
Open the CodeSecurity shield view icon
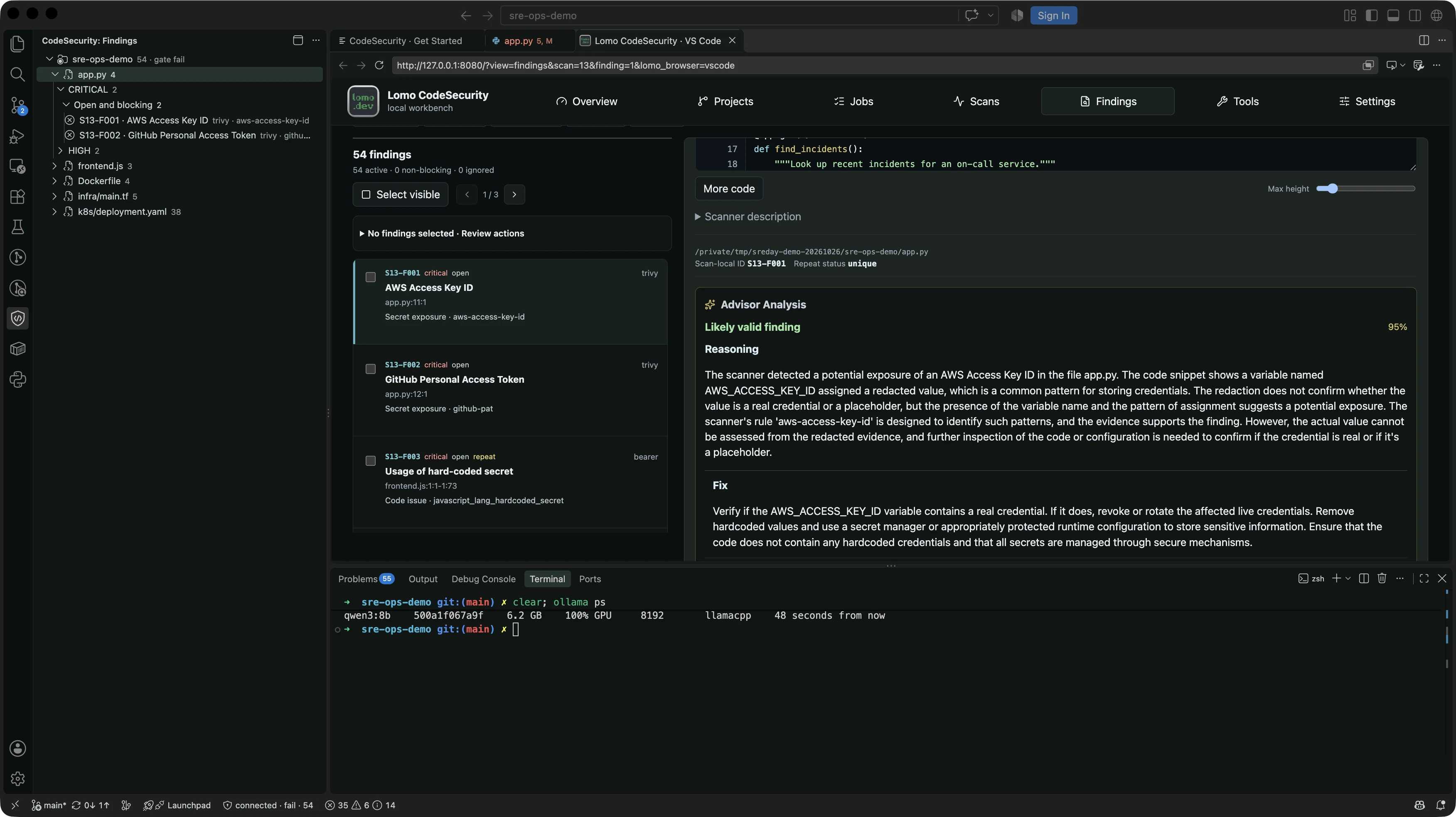[17, 318]
